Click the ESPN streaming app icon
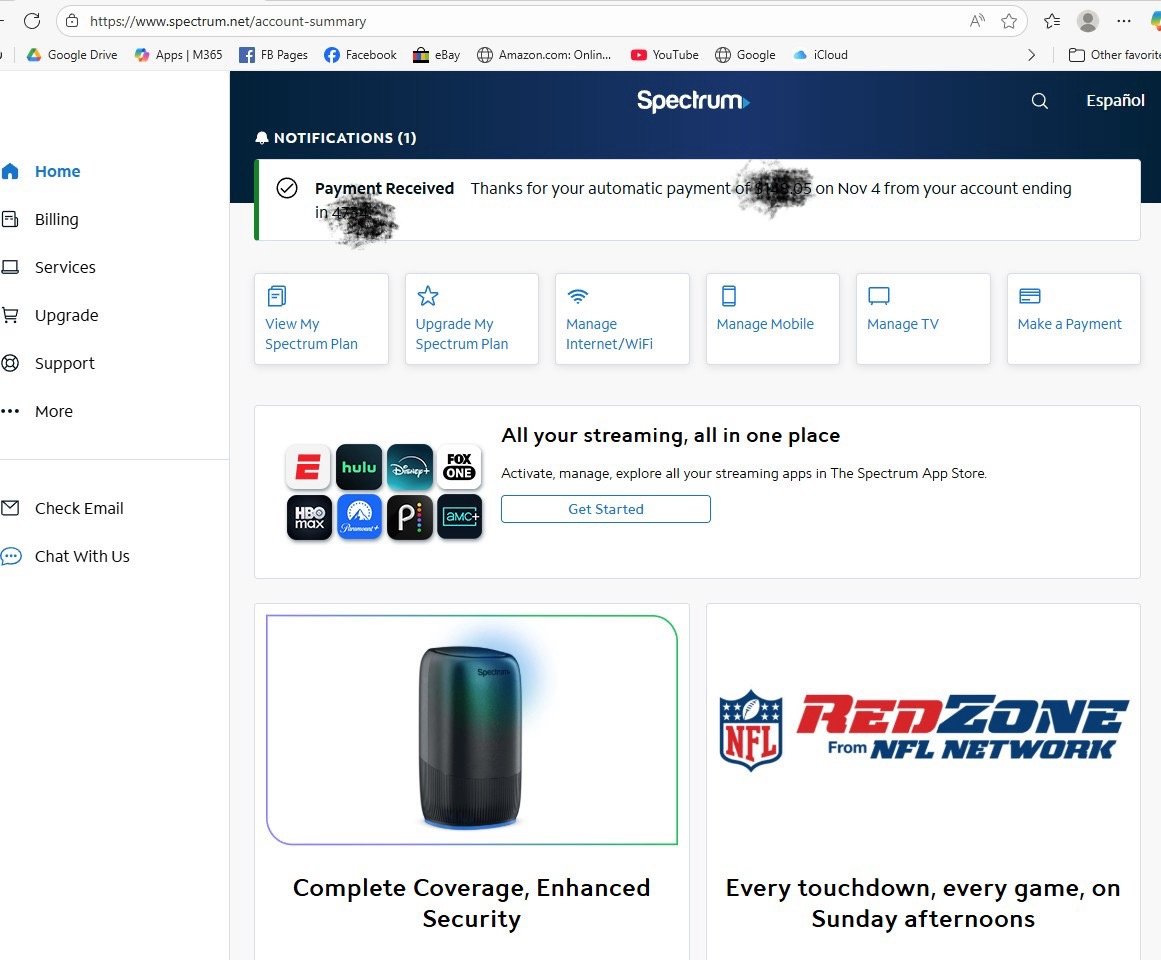This screenshot has height=960, width=1161. tap(309, 467)
